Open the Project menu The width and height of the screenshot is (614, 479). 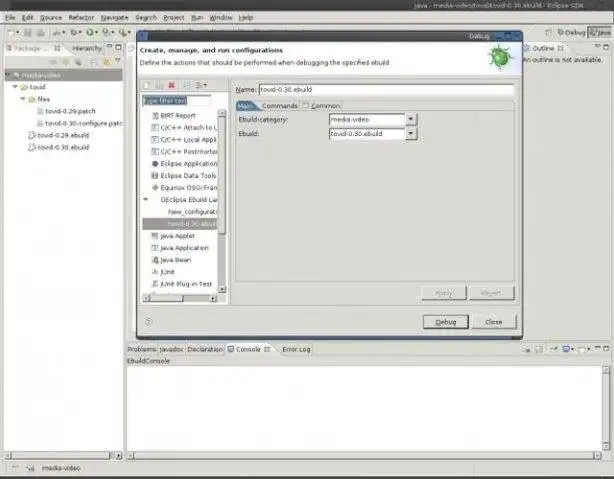173,18
